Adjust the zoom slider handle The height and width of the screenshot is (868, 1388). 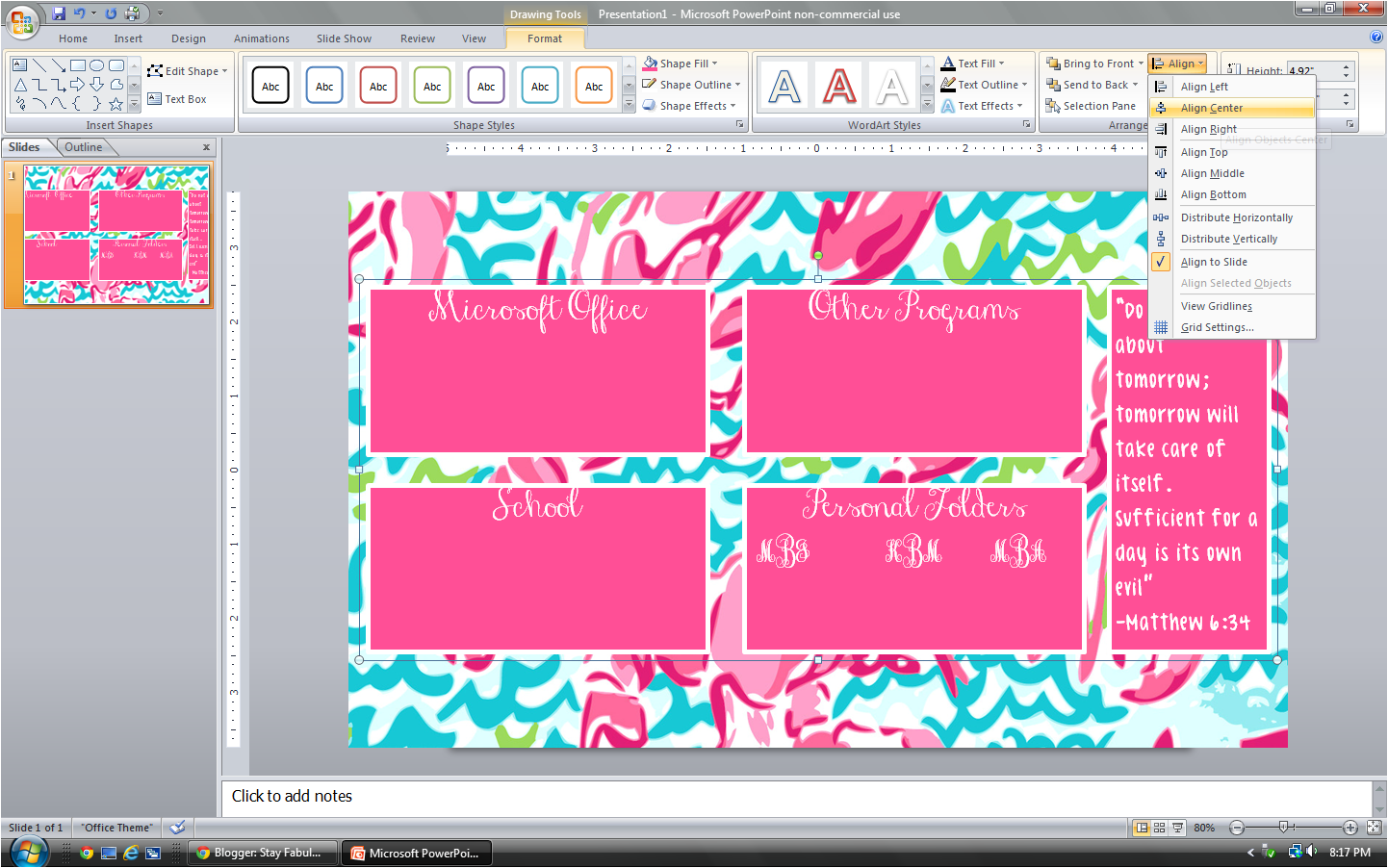click(x=1283, y=828)
